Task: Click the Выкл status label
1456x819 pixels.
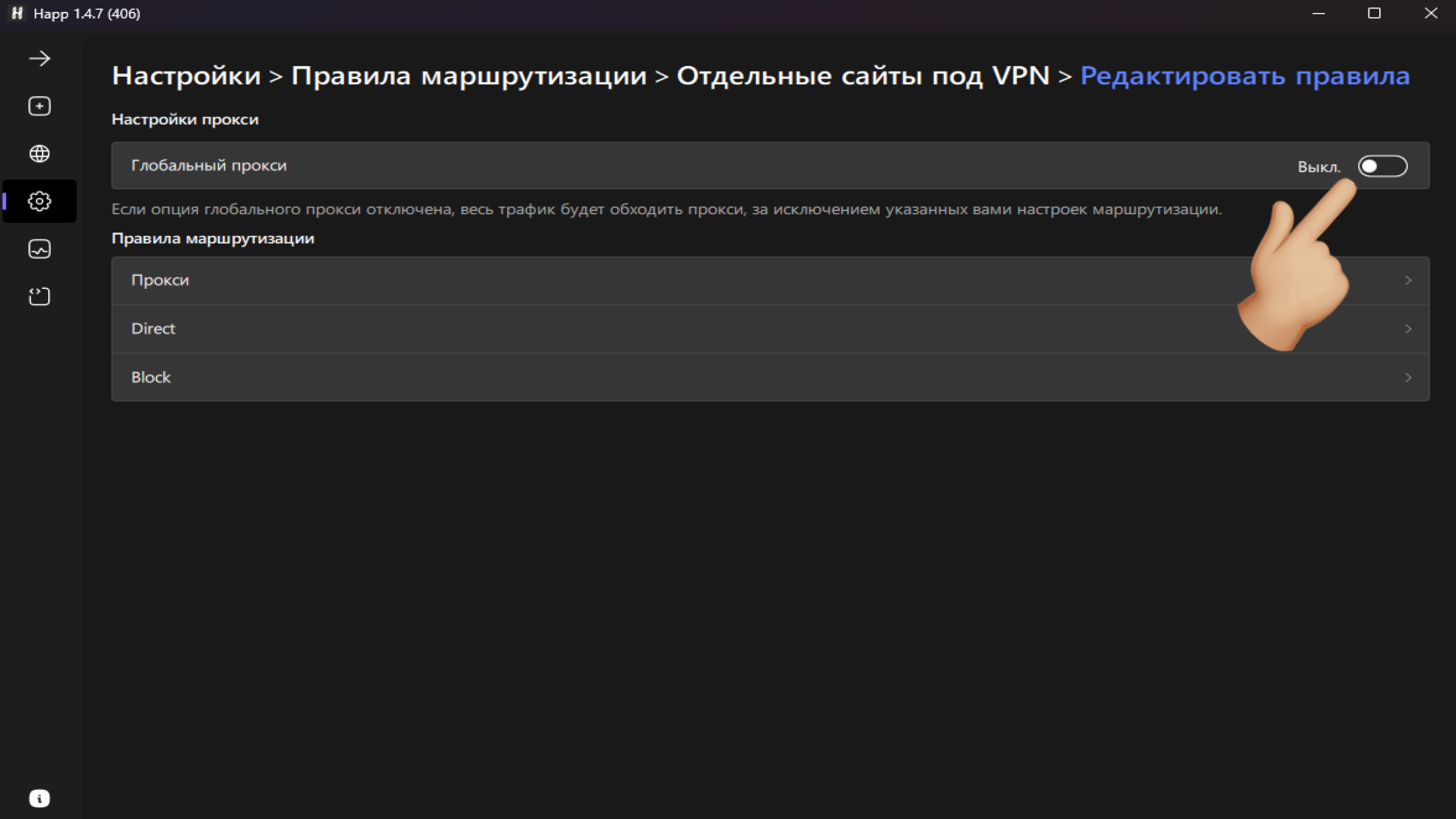Action: click(1319, 166)
